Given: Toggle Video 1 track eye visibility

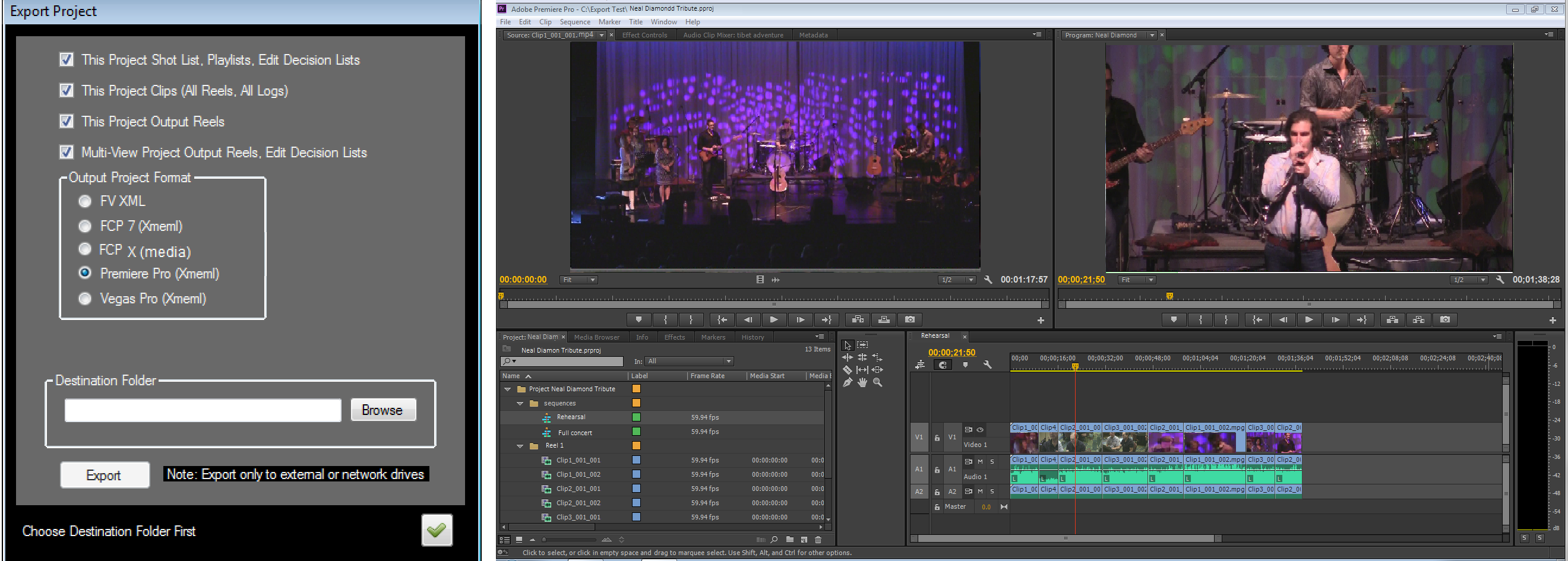Looking at the screenshot, I should (980, 430).
